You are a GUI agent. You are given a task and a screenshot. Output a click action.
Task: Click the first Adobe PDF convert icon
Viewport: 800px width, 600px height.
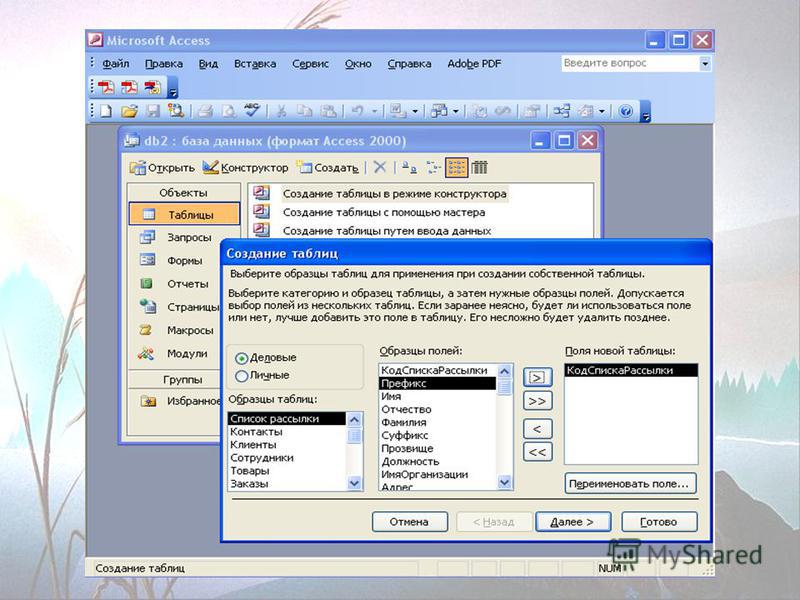click(106, 87)
